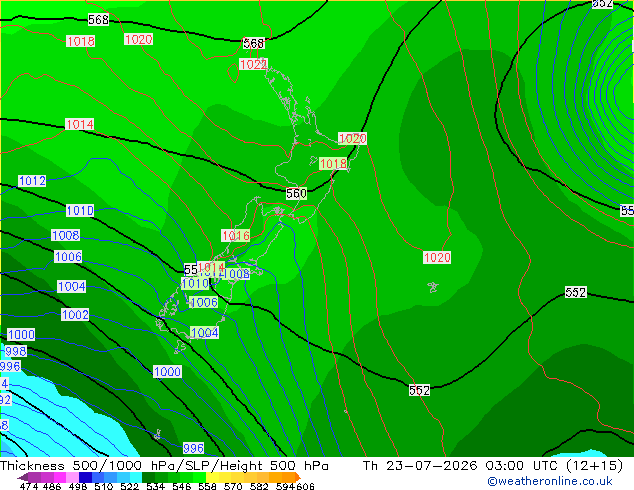Click the bright magenta swatch in the legend
Viewport: 634px width, 490px height.
(59, 477)
